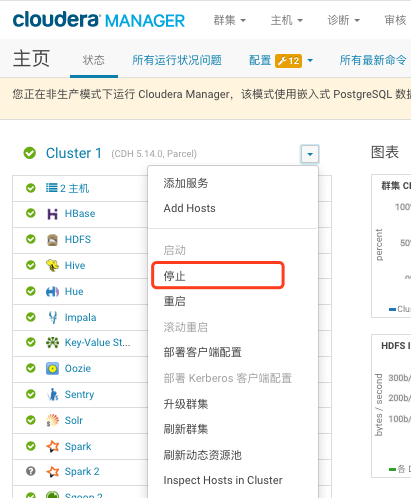
Task: Toggle the Cluster 1 actions dropdown button
Action: click(x=310, y=154)
